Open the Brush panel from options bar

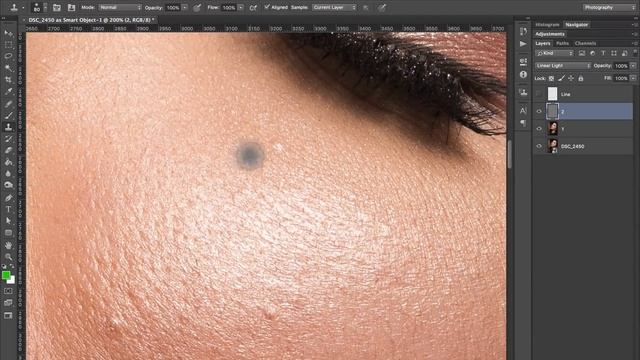(x=57, y=7)
